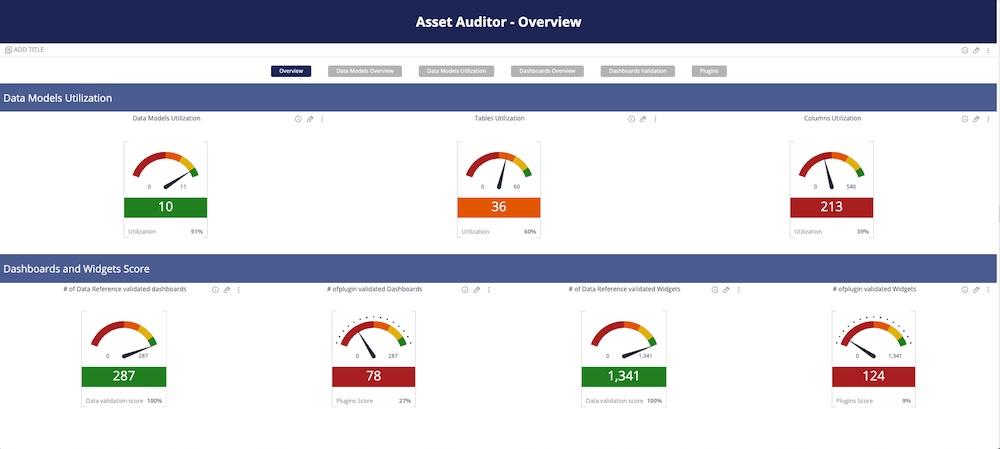Click the Overview button

[x=291, y=71]
